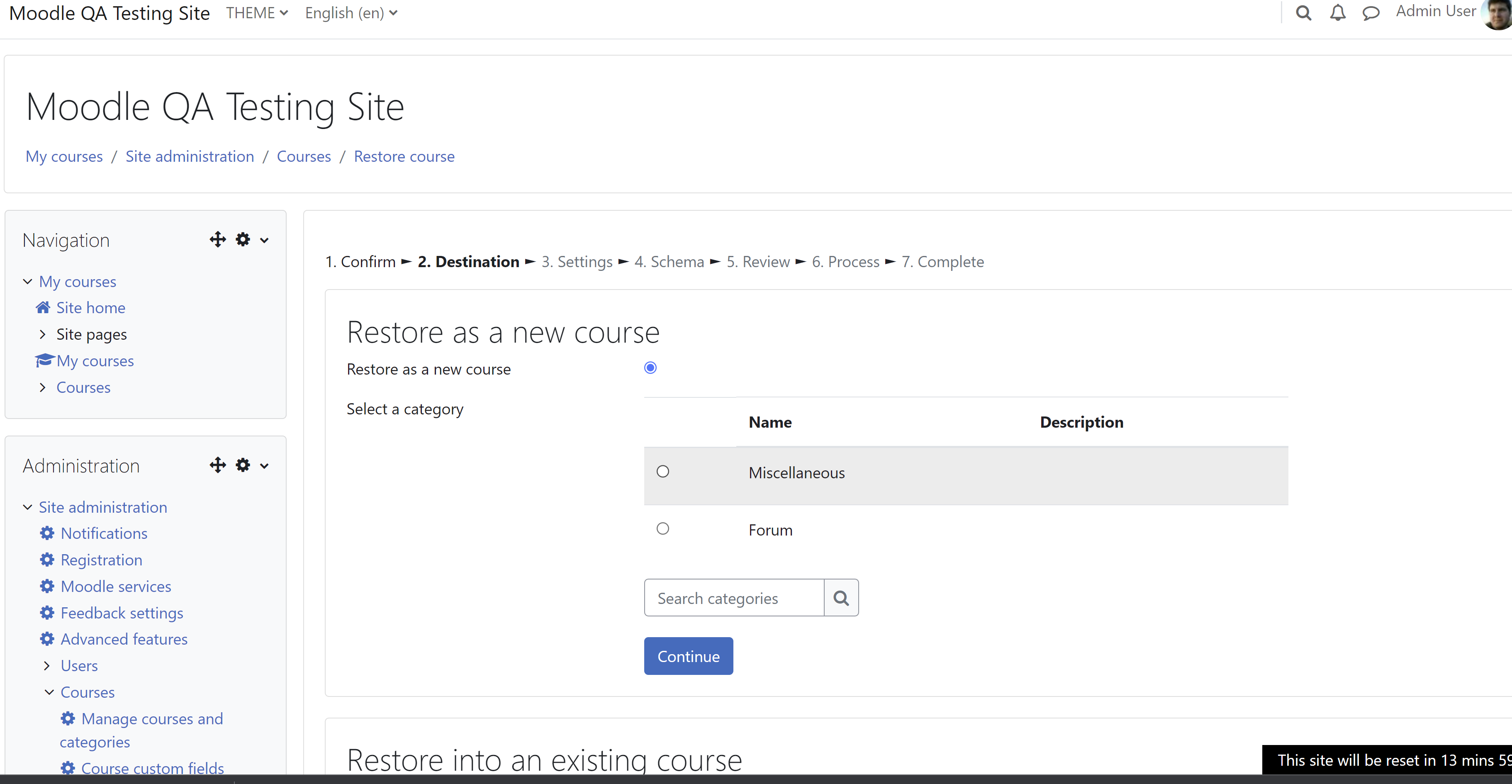Open THEME dropdown menu
The height and width of the screenshot is (784, 1512).
257,13
